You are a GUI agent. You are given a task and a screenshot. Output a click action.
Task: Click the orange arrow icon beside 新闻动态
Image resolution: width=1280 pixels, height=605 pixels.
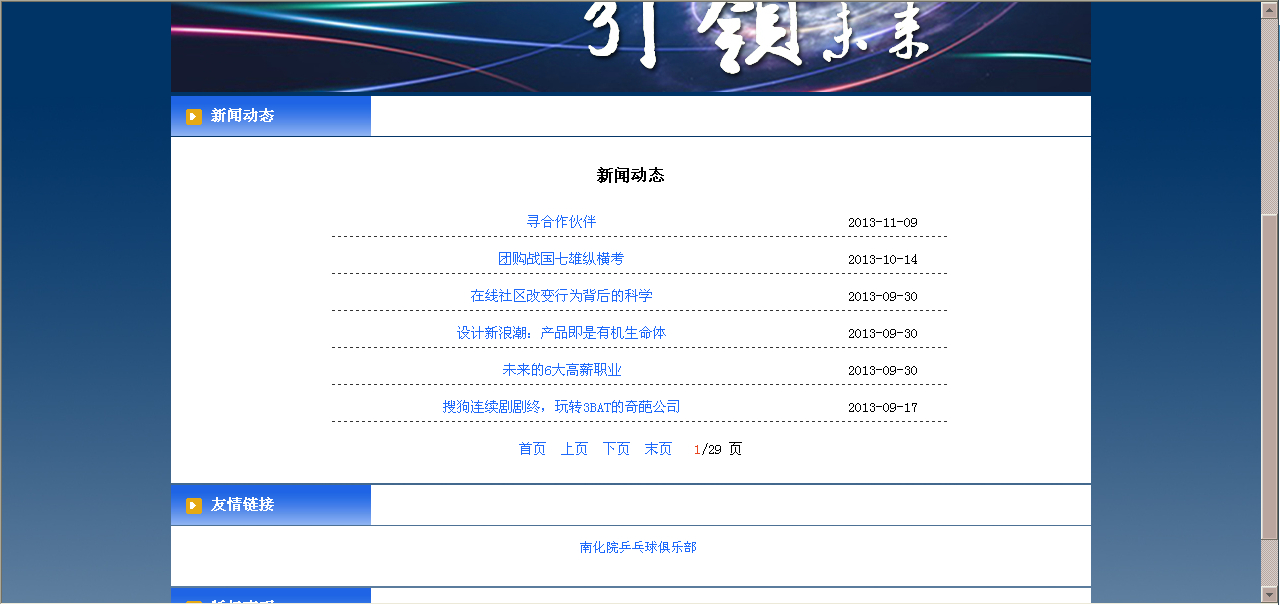pos(194,117)
